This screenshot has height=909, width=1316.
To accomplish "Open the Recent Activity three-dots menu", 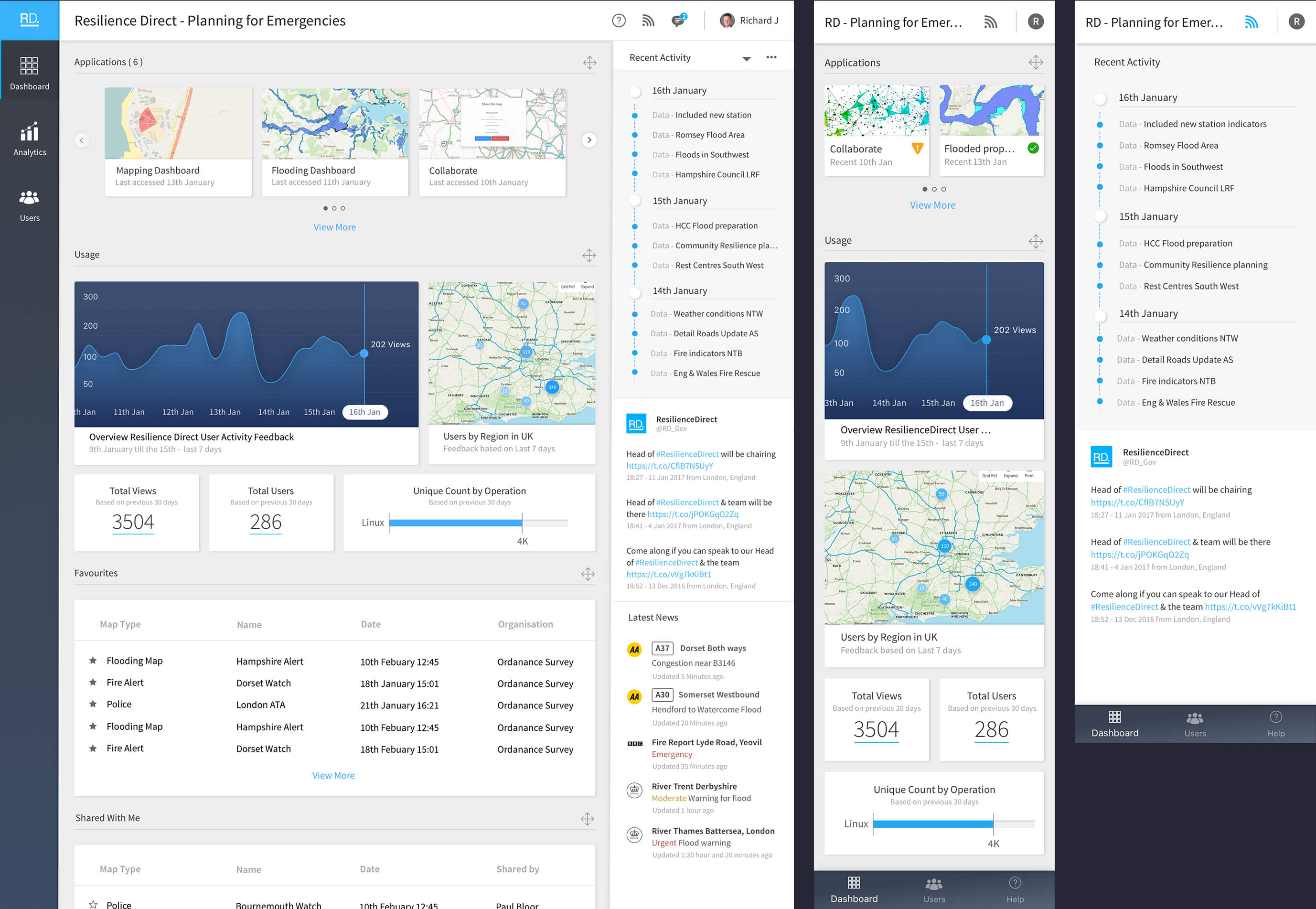I will click(771, 57).
